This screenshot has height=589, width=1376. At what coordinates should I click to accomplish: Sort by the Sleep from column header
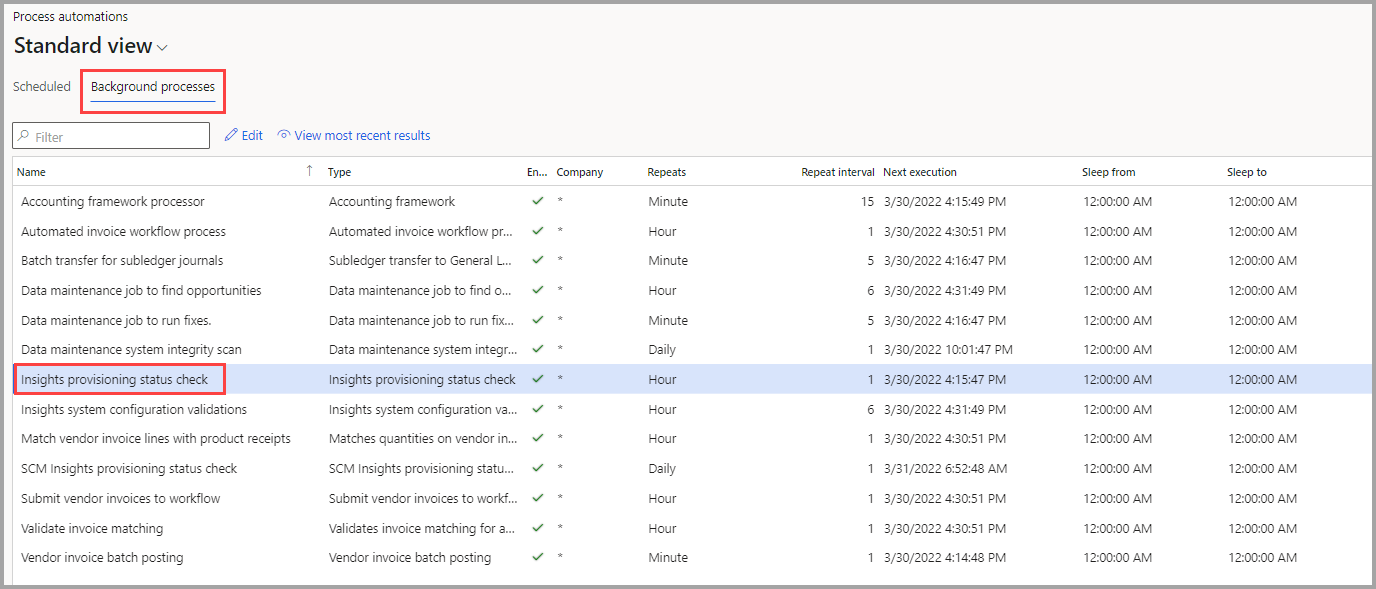[1109, 172]
